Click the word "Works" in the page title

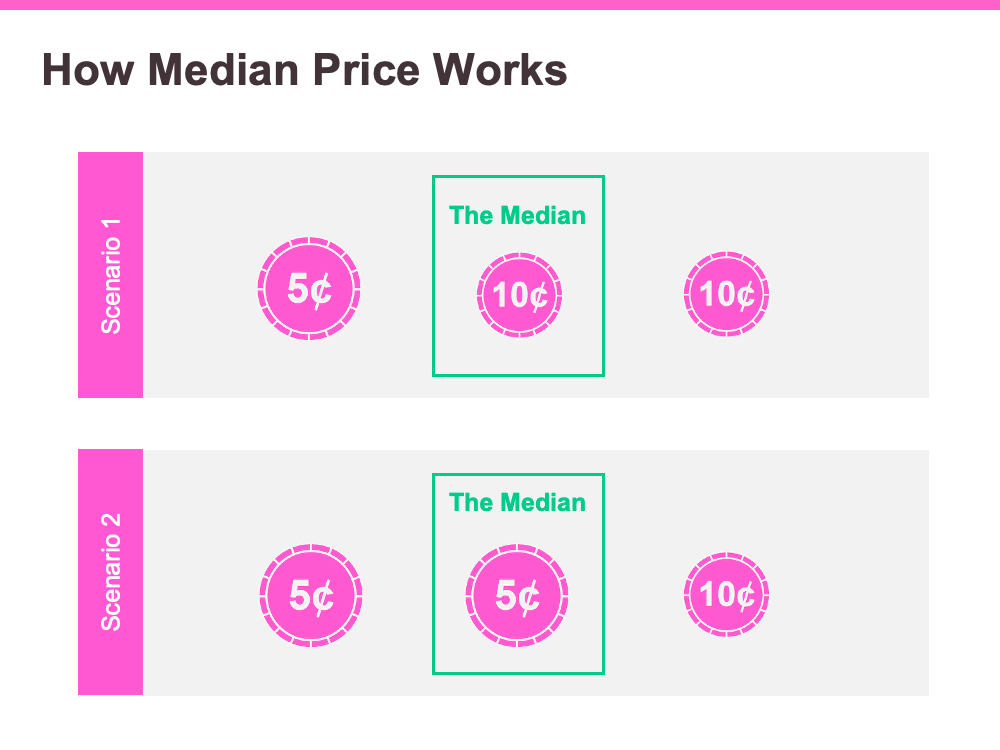pos(500,70)
